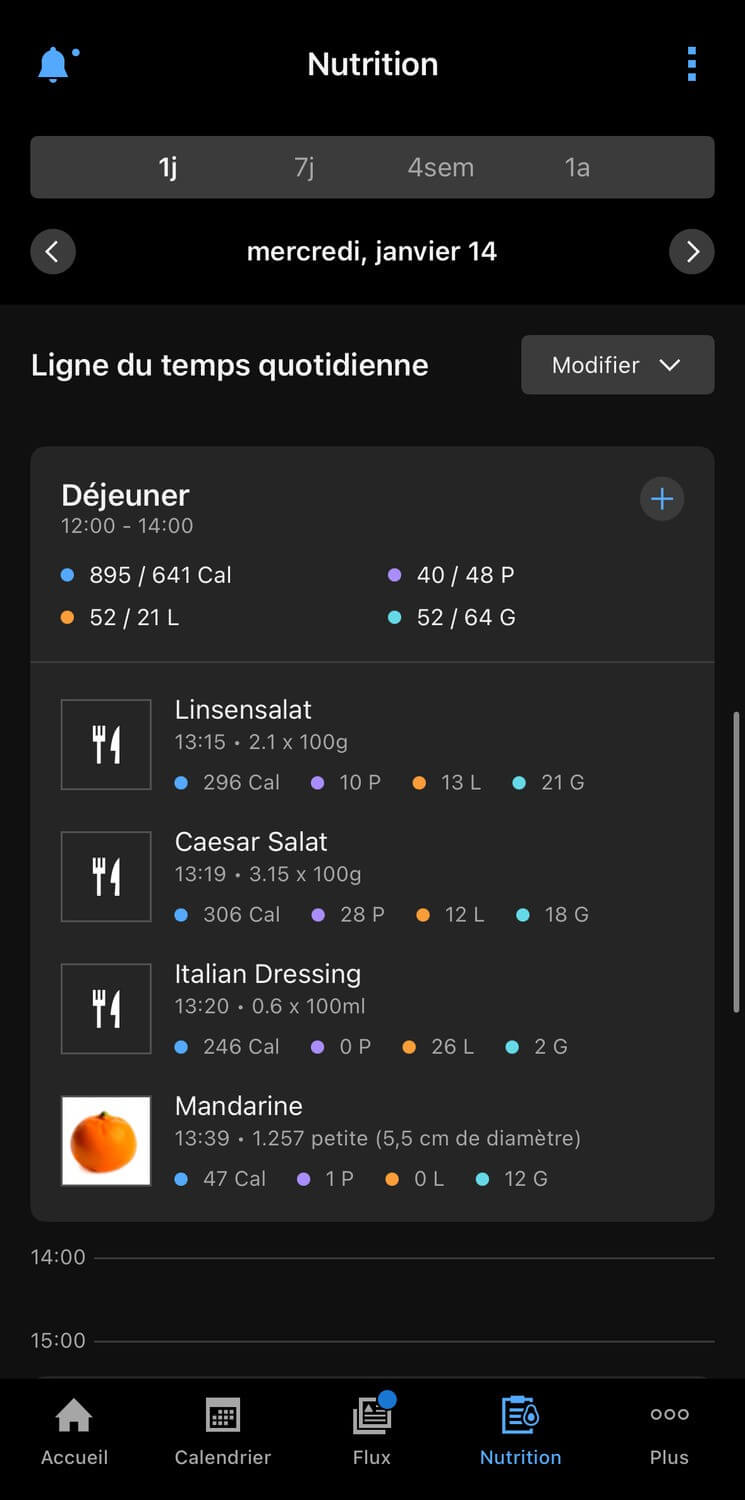Image resolution: width=745 pixels, height=1500 pixels.
Task: Select the 1a yearly range
Action: point(577,167)
